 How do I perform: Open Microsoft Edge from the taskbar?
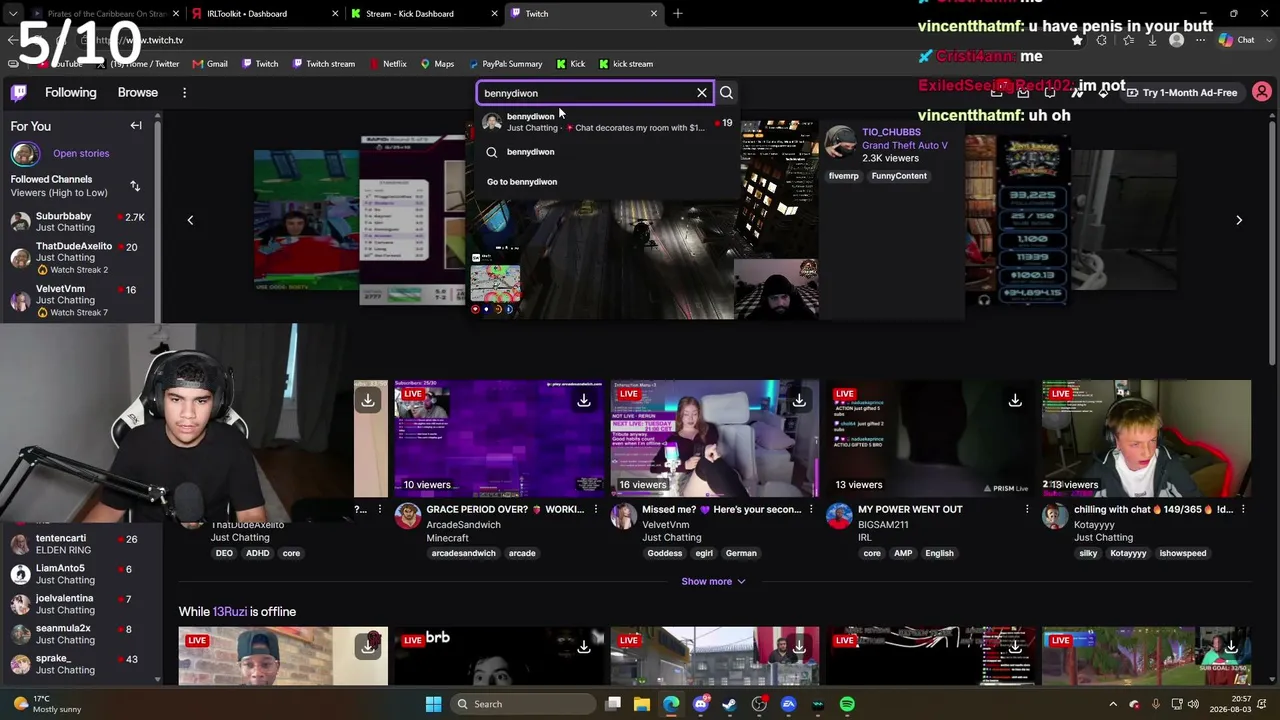tap(671, 704)
